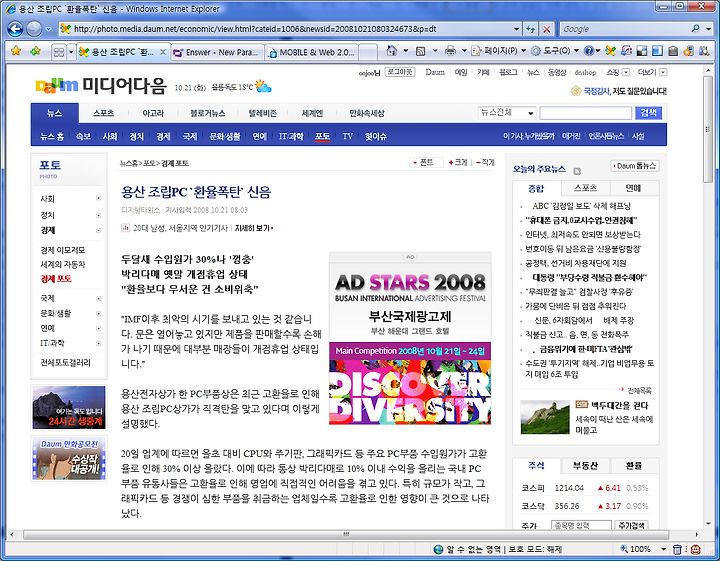Image resolution: width=720 pixels, height=561 pixels.
Task: Click the Daum butterfly icon in command bar
Action: tap(610, 51)
